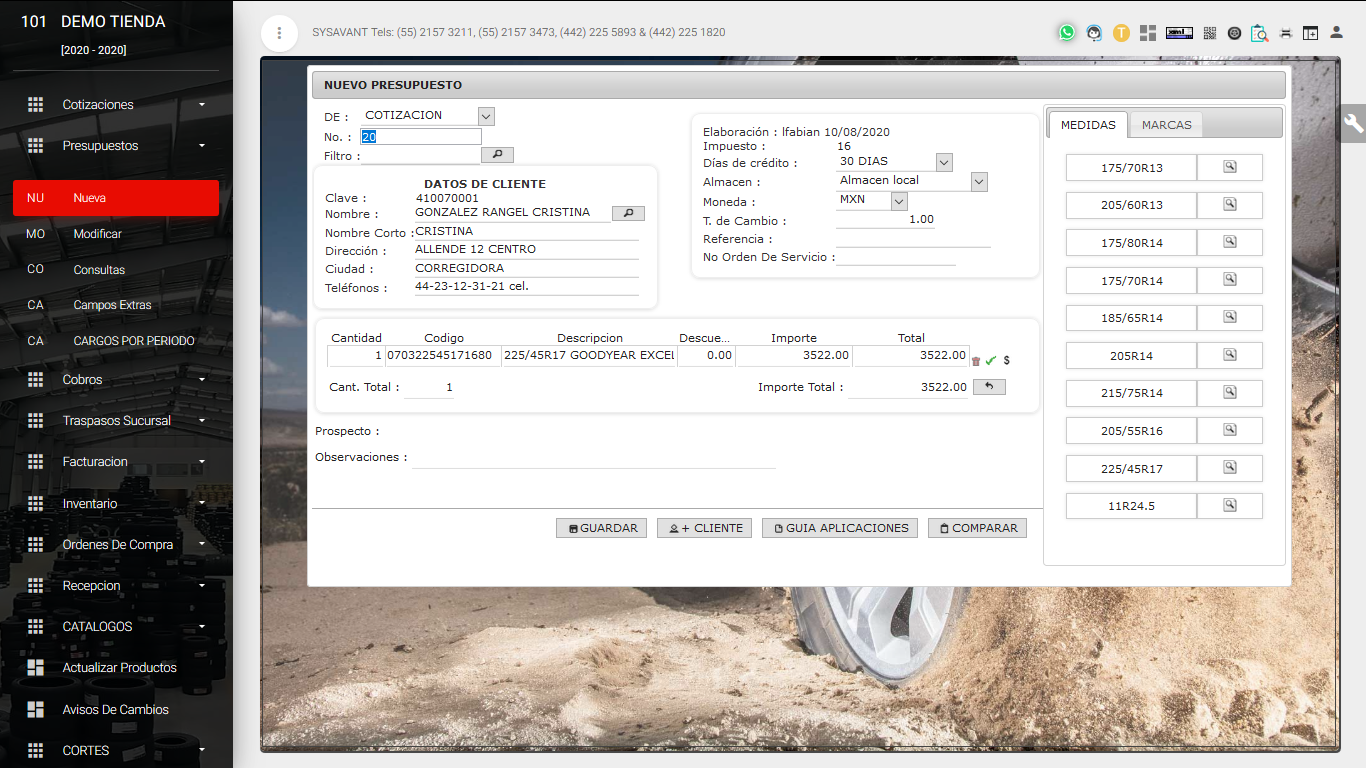Viewport: 1366px width, 768px height.
Task: Search size 225/45R17 magnifier
Action: [x=1230, y=468]
